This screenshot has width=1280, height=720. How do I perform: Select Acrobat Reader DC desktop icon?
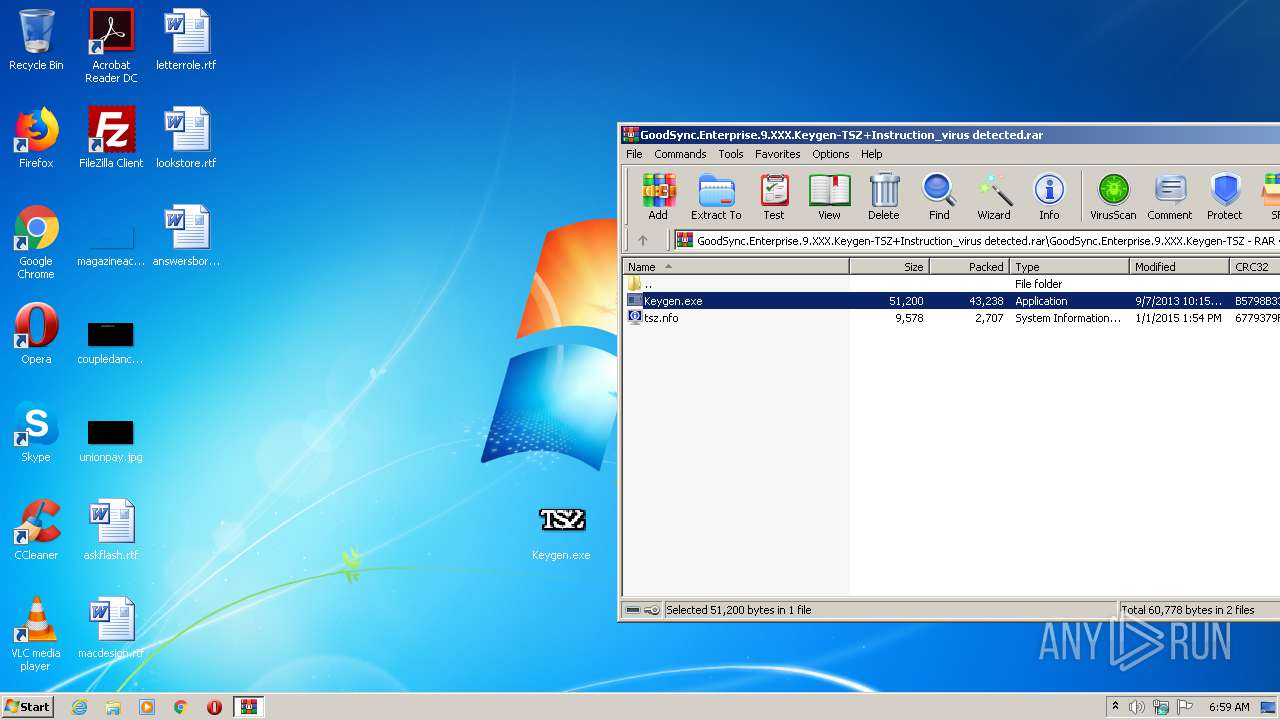(x=111, y=46)
